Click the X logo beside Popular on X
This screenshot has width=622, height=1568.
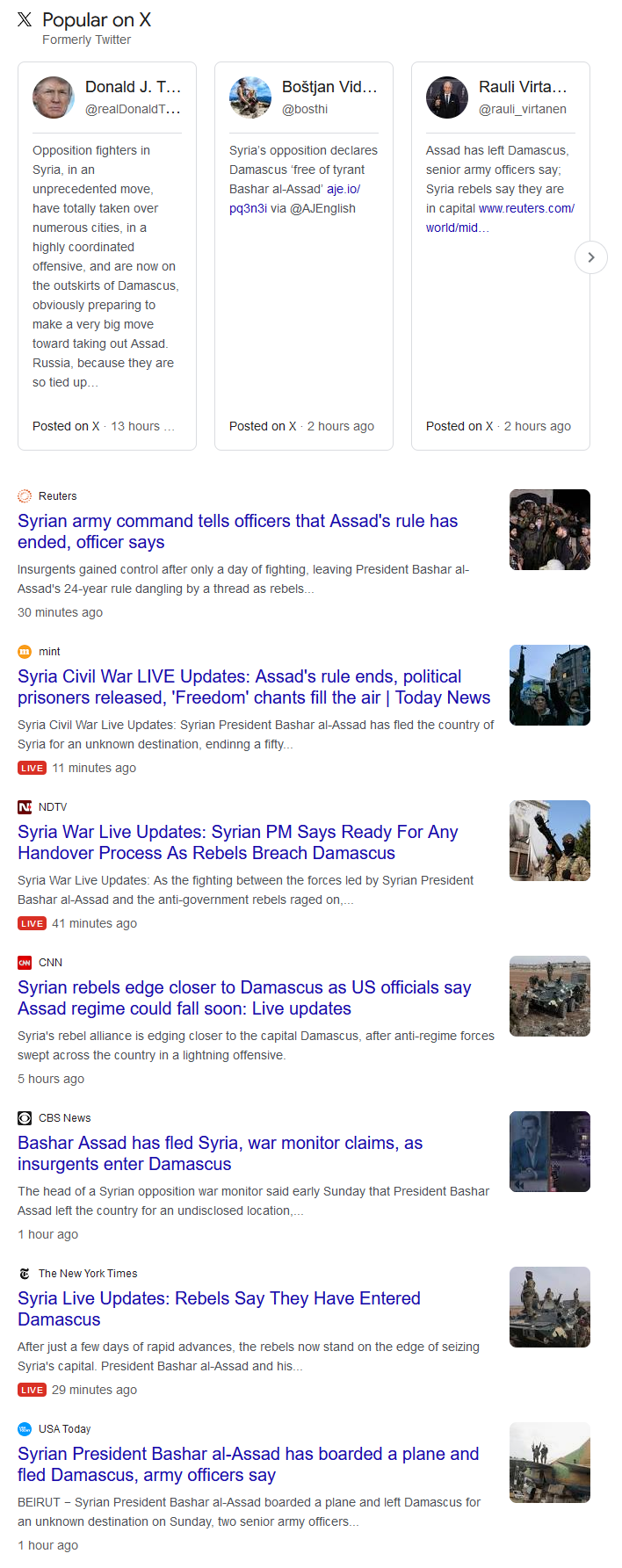tap(25, 20)
